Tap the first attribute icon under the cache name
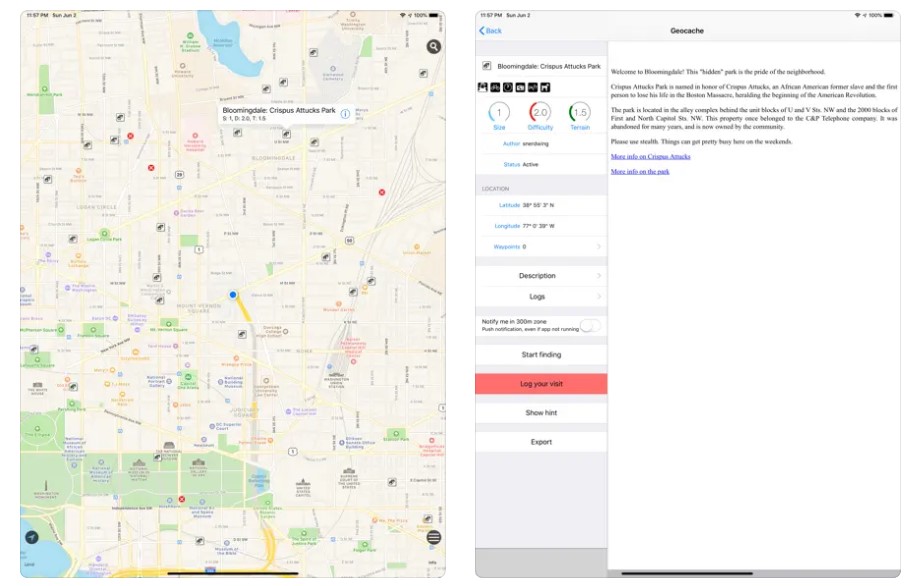 point(483,89)
